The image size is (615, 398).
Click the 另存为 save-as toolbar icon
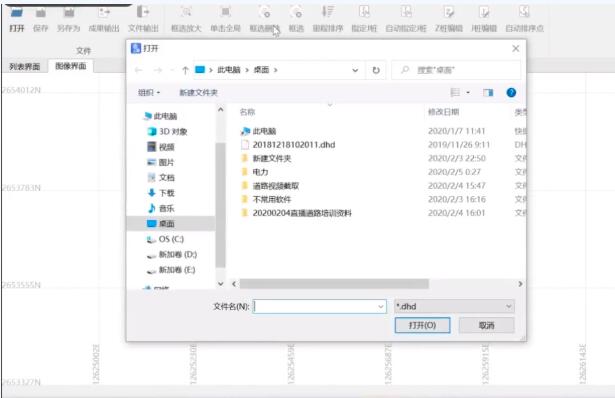69,13
